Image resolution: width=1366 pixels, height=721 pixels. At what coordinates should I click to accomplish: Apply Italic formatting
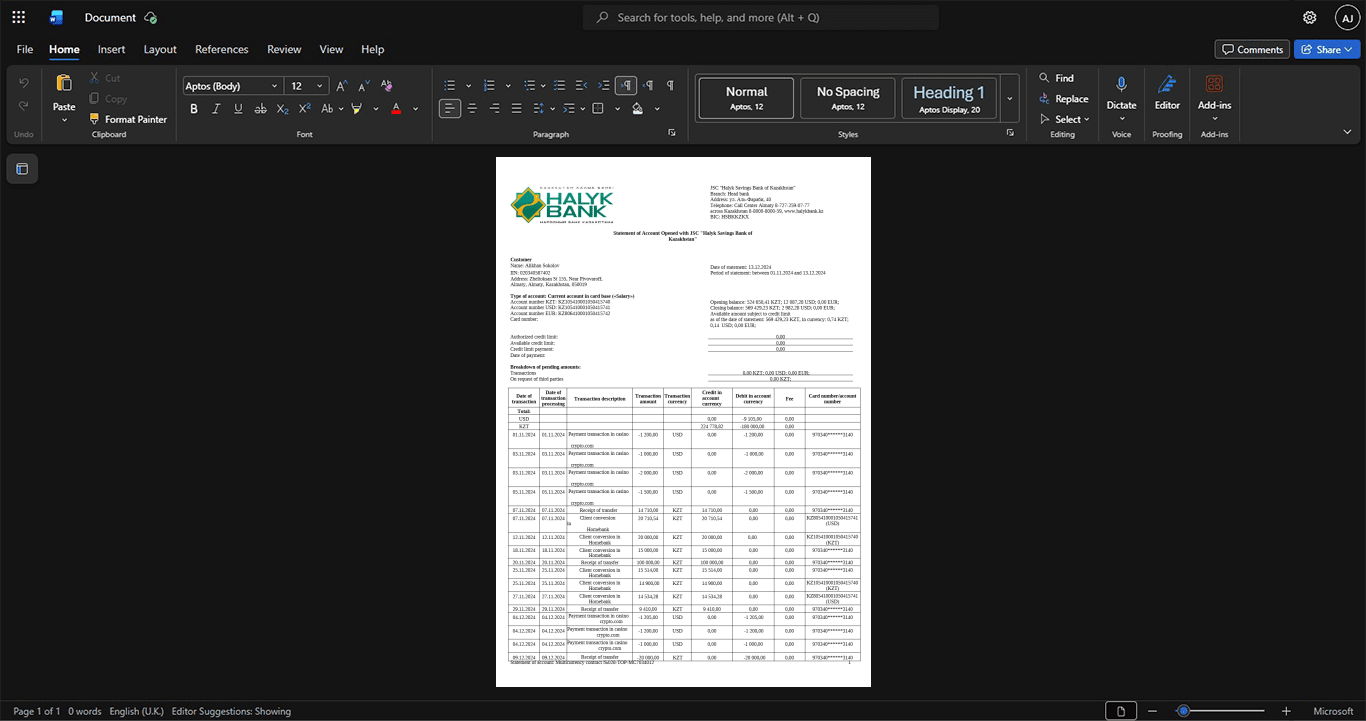click(x=216, y=108)
